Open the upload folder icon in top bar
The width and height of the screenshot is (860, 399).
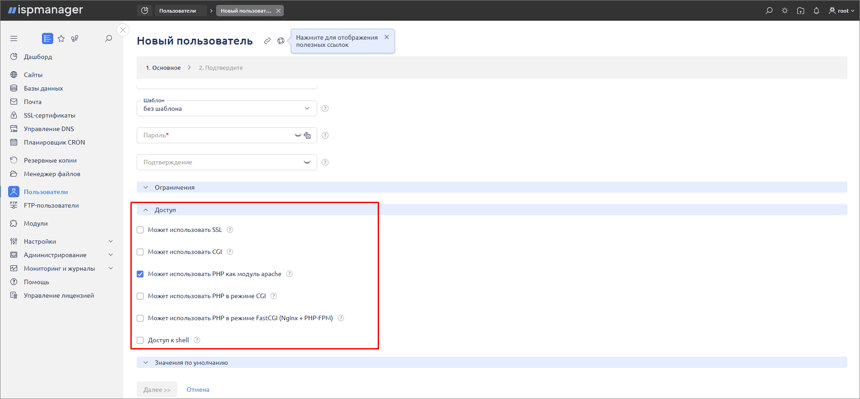[x=801, y=10]
